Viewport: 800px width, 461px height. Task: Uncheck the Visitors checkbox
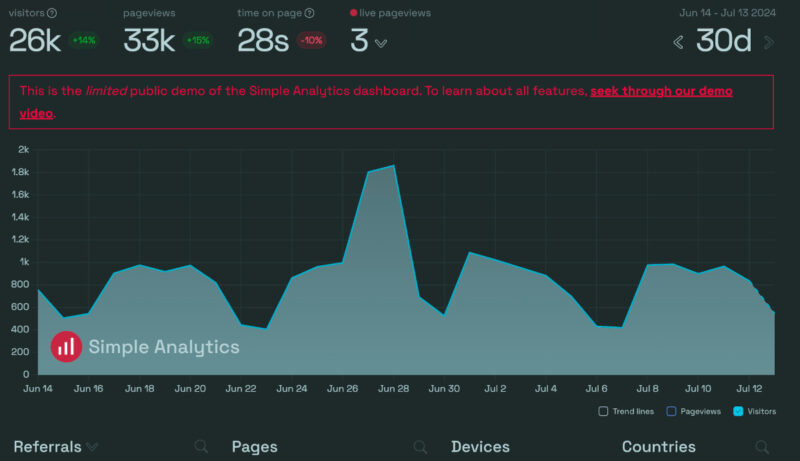tap(738, 411)
